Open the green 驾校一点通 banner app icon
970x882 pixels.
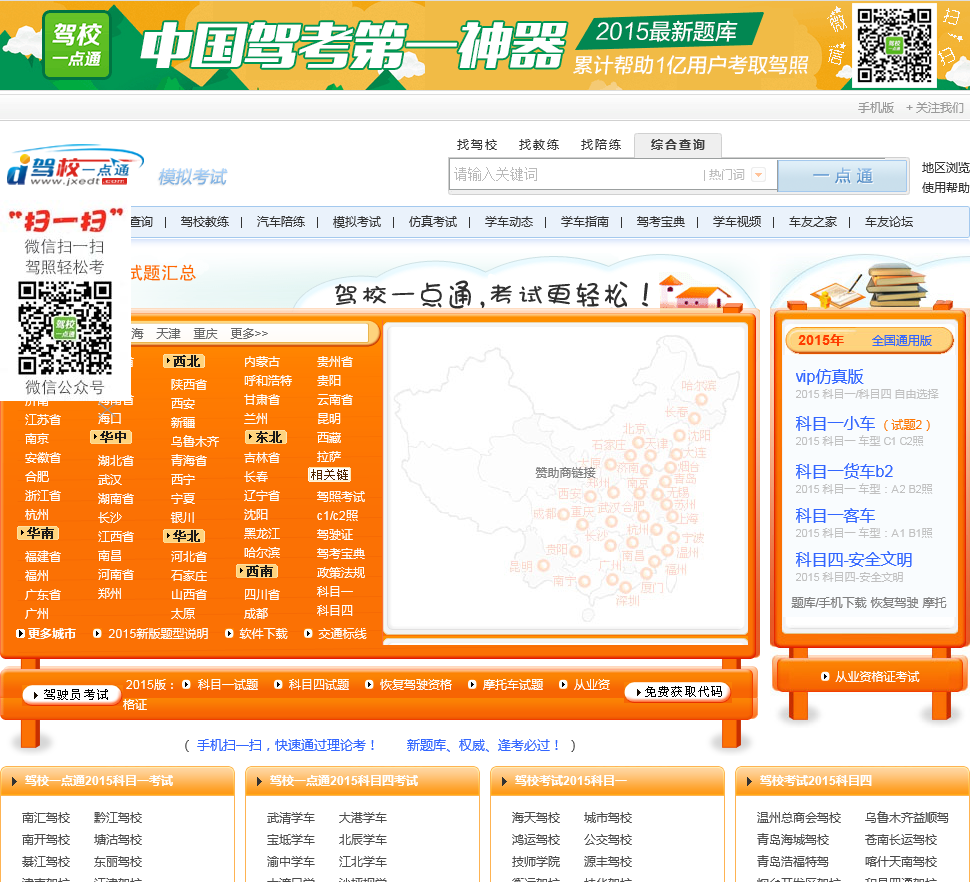coord(77,45)
